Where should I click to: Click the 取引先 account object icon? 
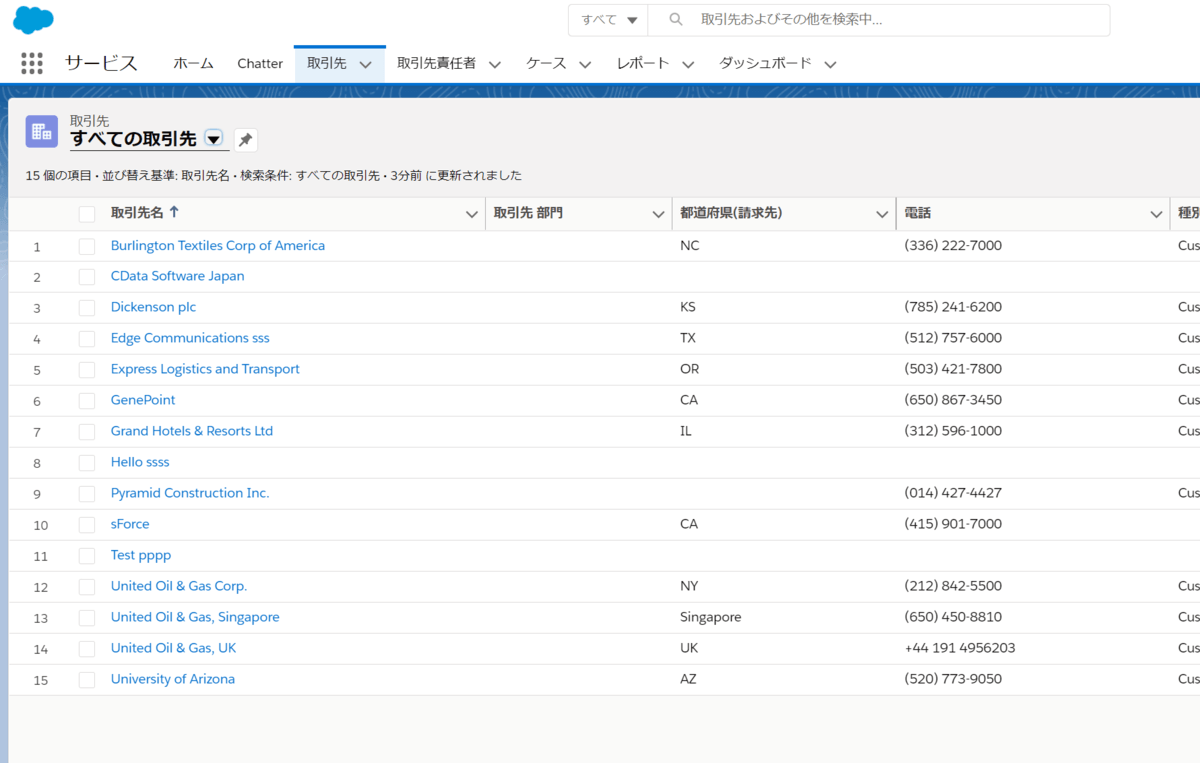coord(42,131)
